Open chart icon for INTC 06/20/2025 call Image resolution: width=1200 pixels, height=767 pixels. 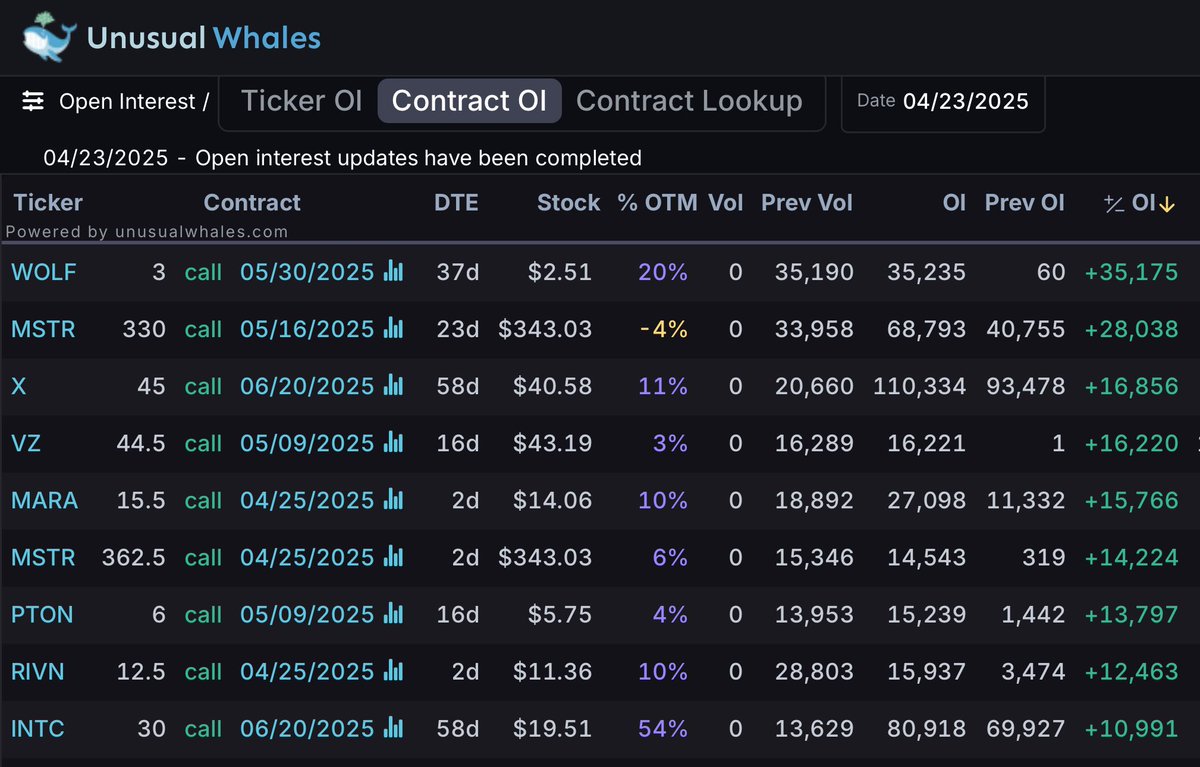click(394, 728)
